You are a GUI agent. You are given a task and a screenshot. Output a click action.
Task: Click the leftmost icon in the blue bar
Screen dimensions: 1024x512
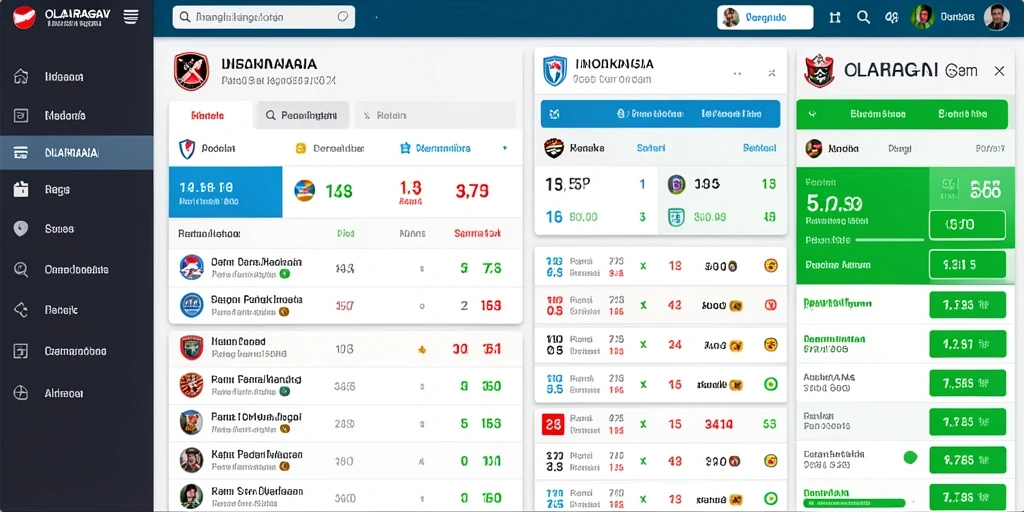coord(554,114)
